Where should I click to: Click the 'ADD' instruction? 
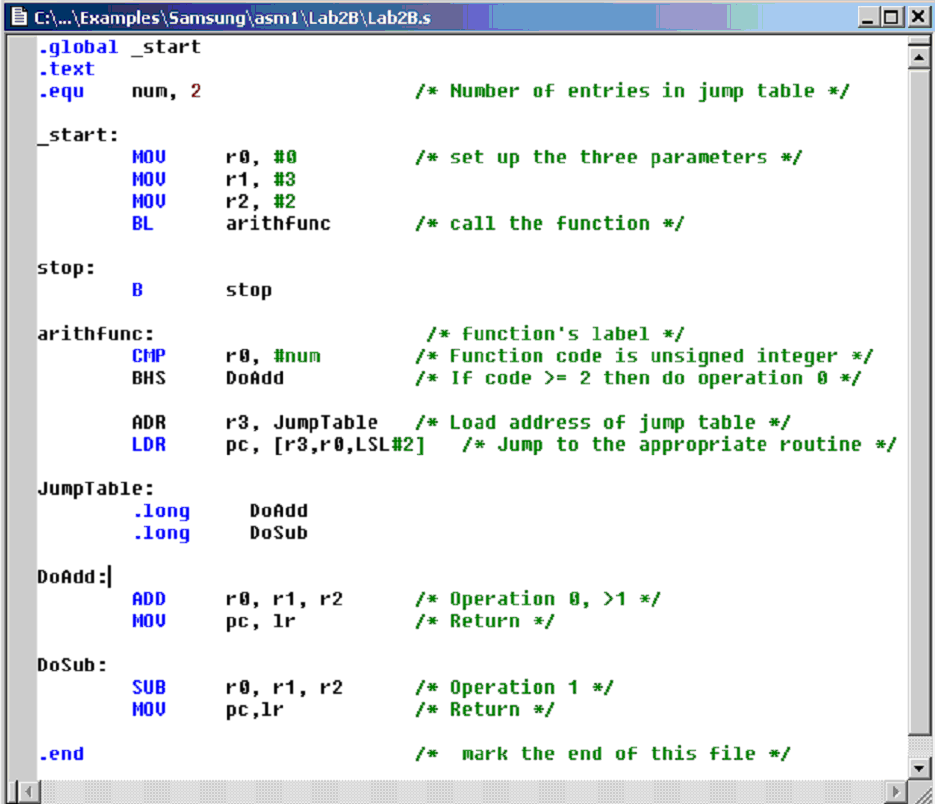coord(148,599)
